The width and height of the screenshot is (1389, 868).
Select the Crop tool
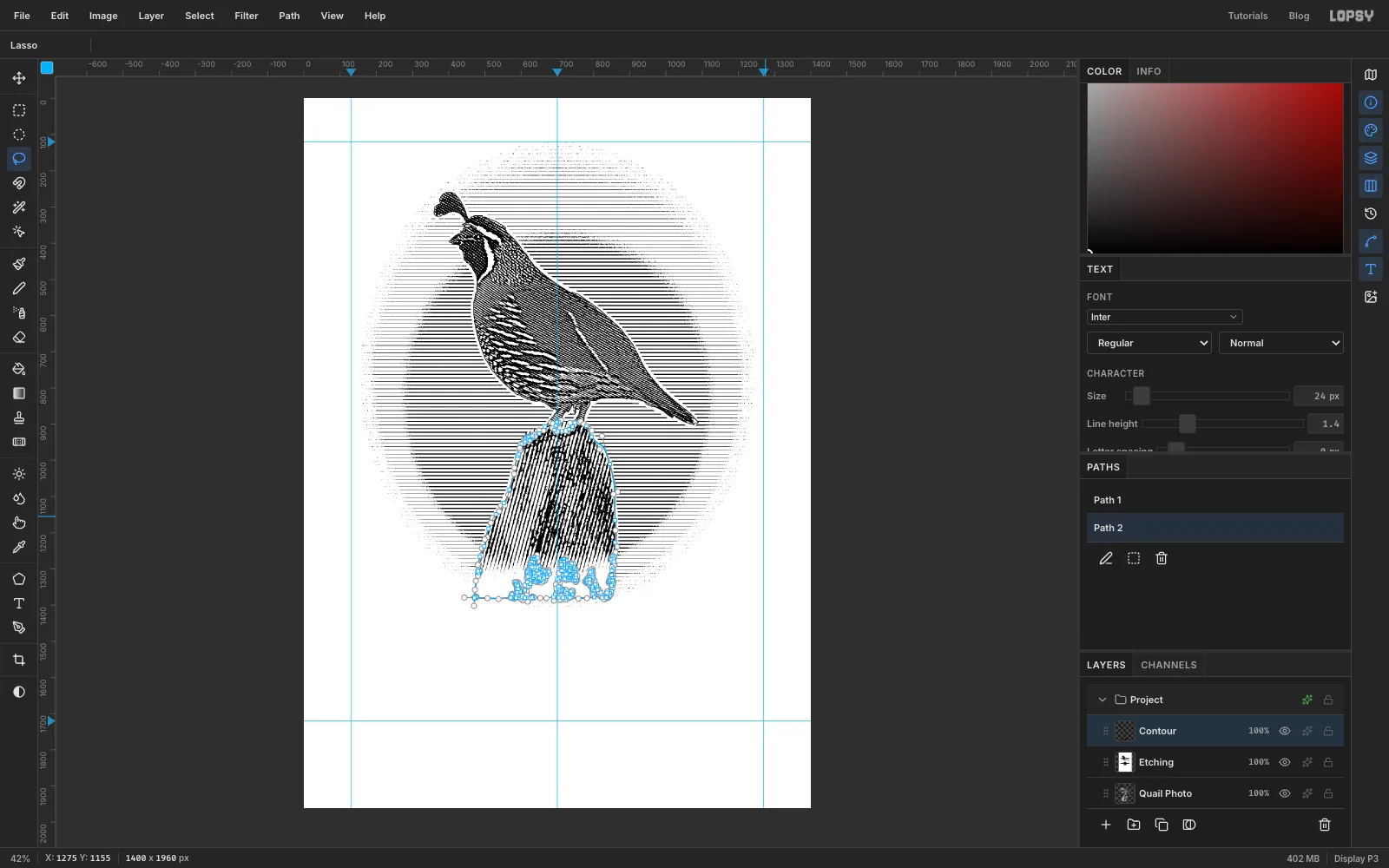point(19,660)
